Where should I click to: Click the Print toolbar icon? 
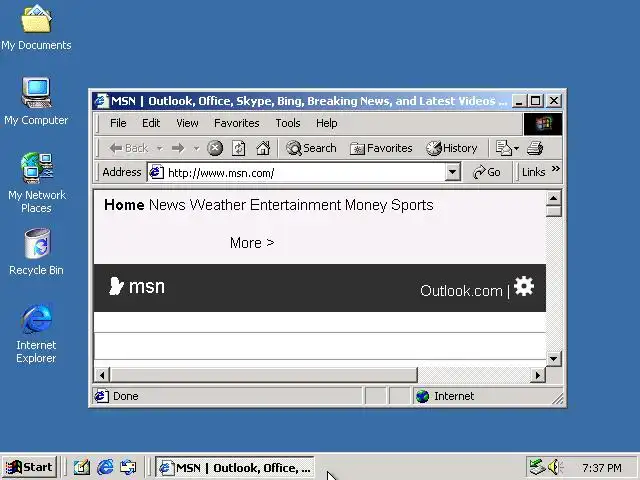tap(535, 148)
